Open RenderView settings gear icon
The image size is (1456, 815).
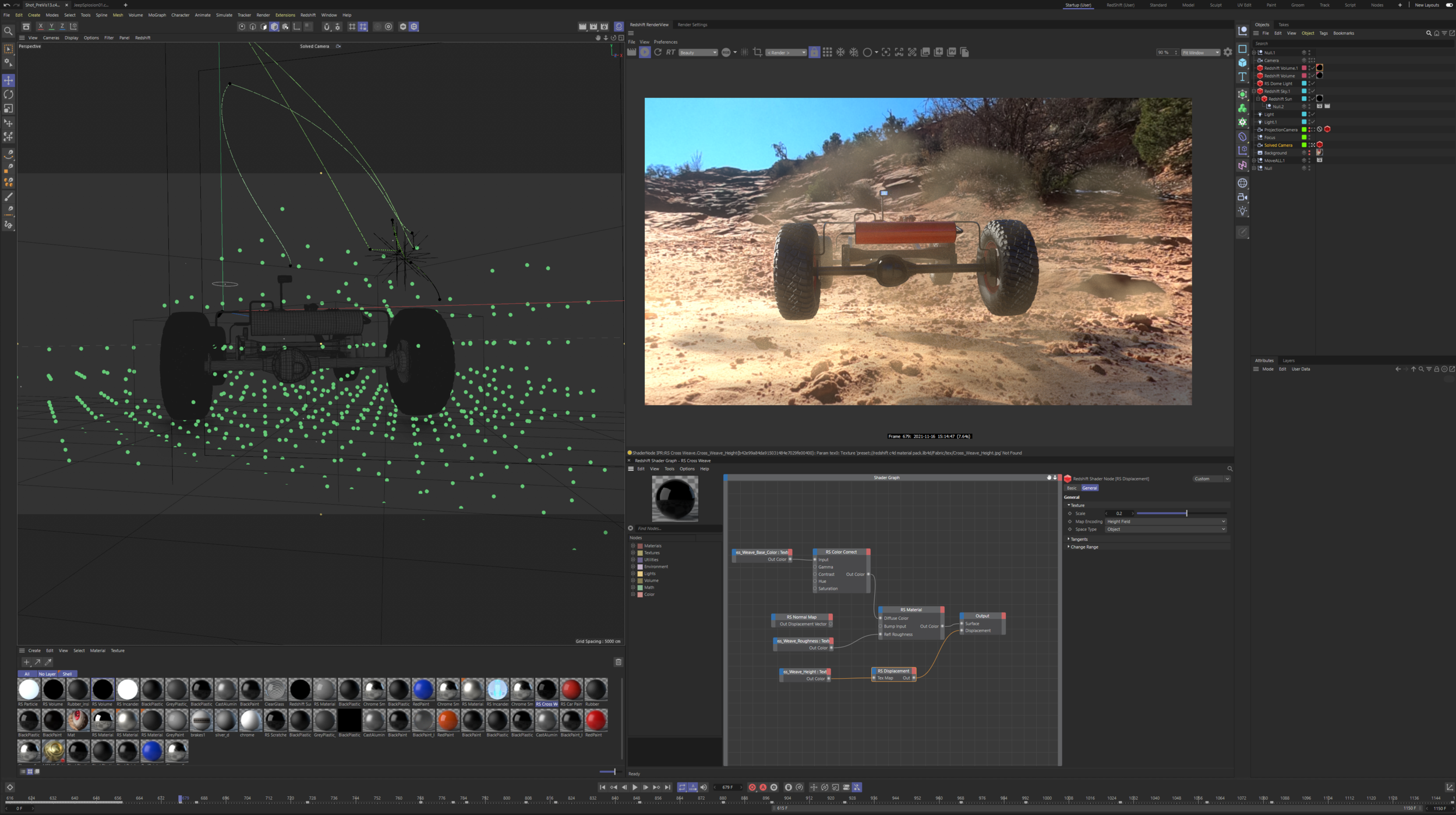pos(1228,52)
